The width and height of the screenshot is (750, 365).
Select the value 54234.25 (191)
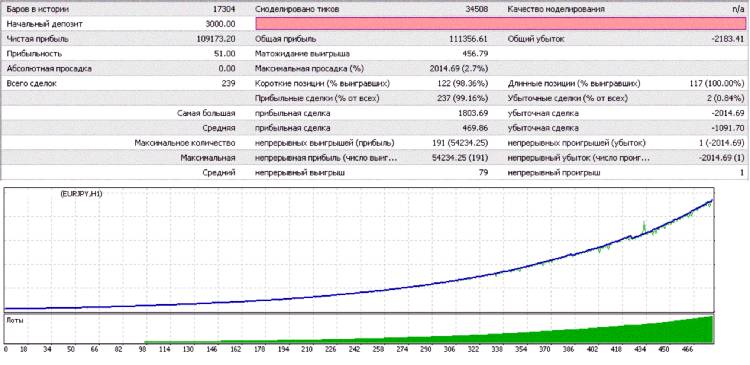[460, 158]
